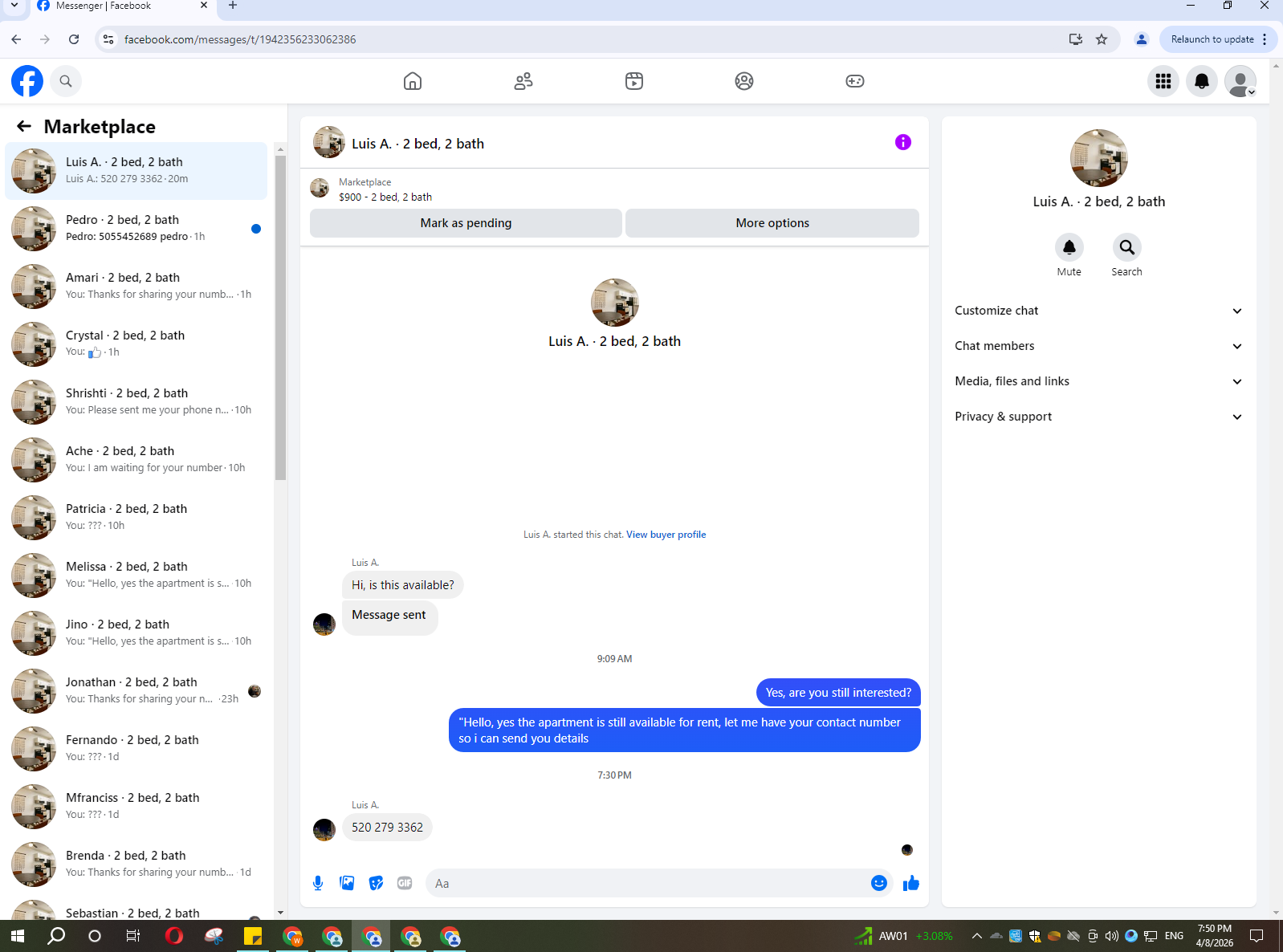
Task: Open Shrishti 2 bed, 2 bath conversation
Action: coord(136,401)
